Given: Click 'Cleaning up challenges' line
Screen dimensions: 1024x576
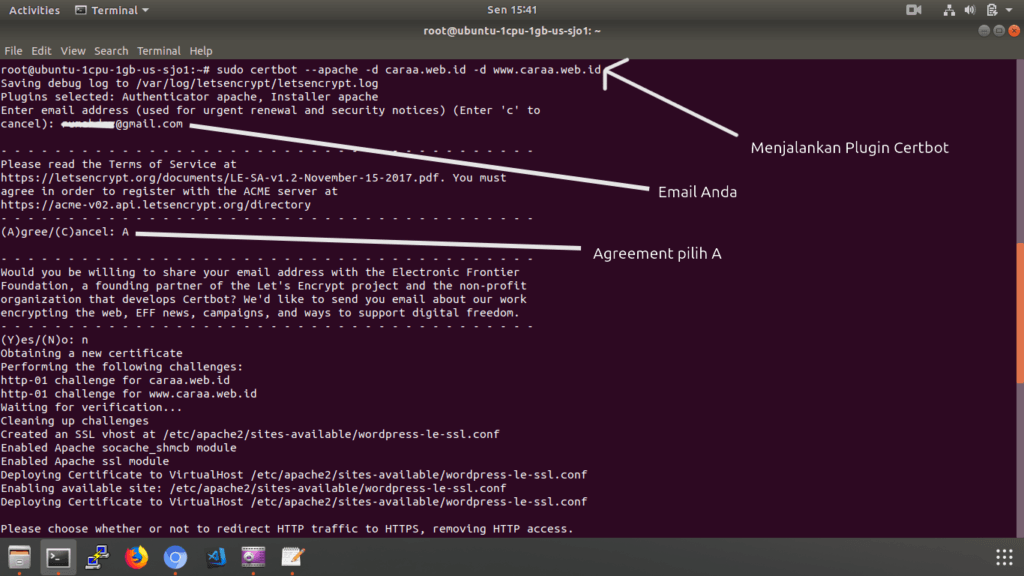Looking at the screenshot, I should tap(74, 421).
